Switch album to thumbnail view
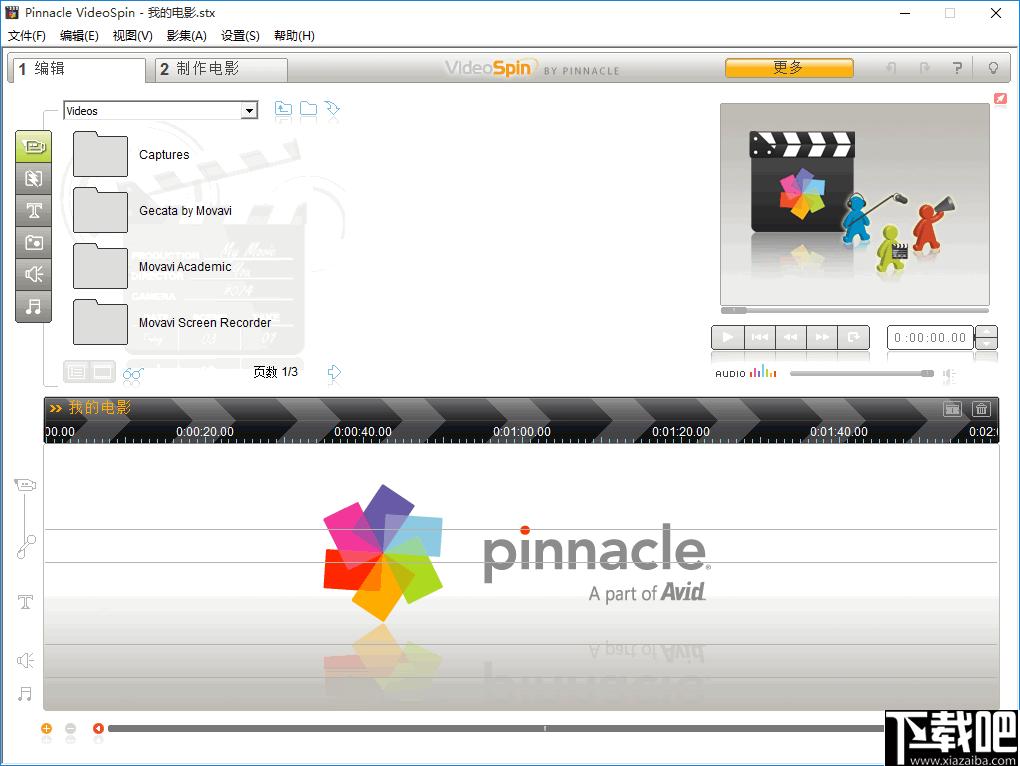Image resolution: width=1020 pixels, height=766 pixels. pyautogui.click(x=102, y=372)
